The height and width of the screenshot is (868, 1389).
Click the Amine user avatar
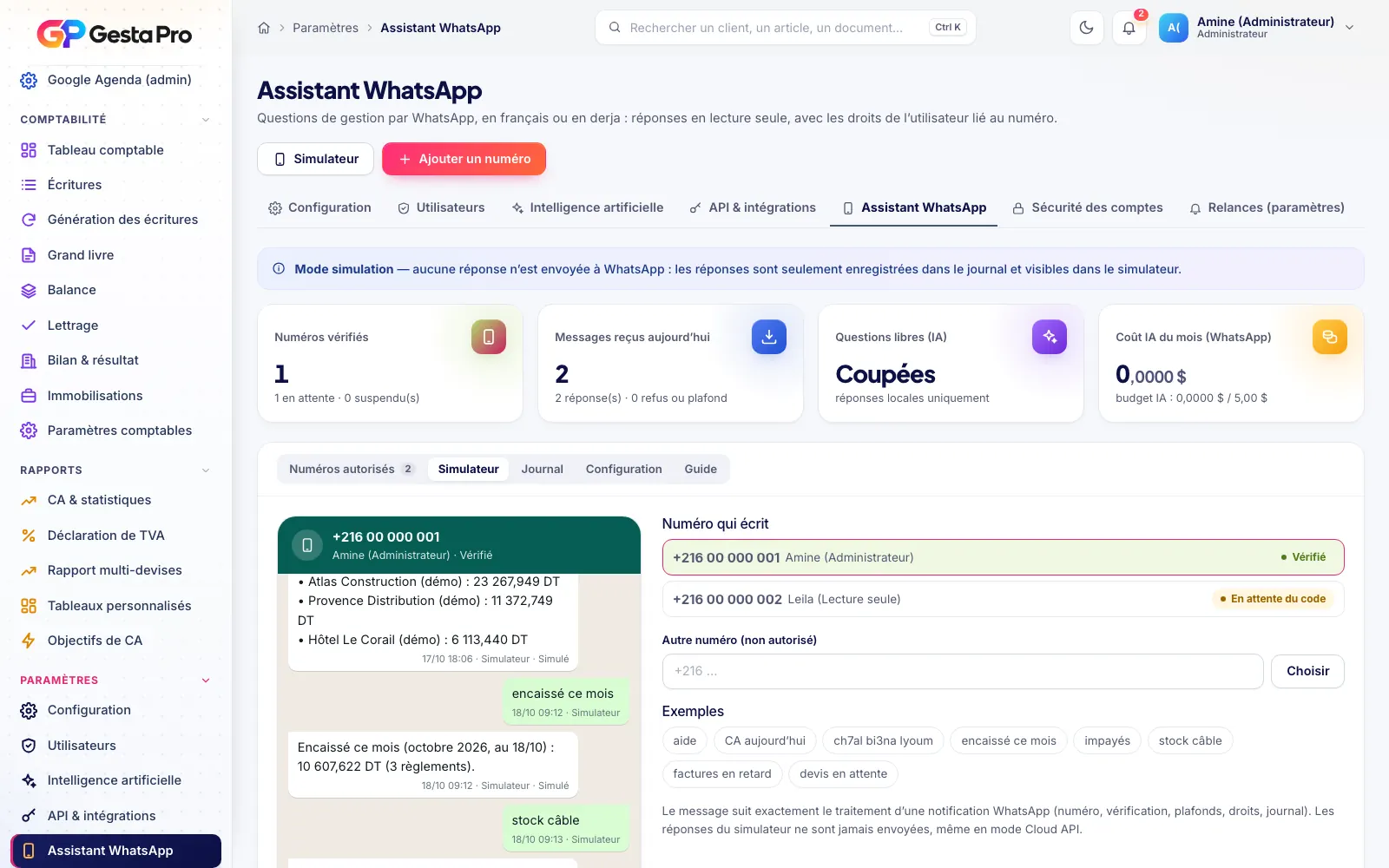1174,28
